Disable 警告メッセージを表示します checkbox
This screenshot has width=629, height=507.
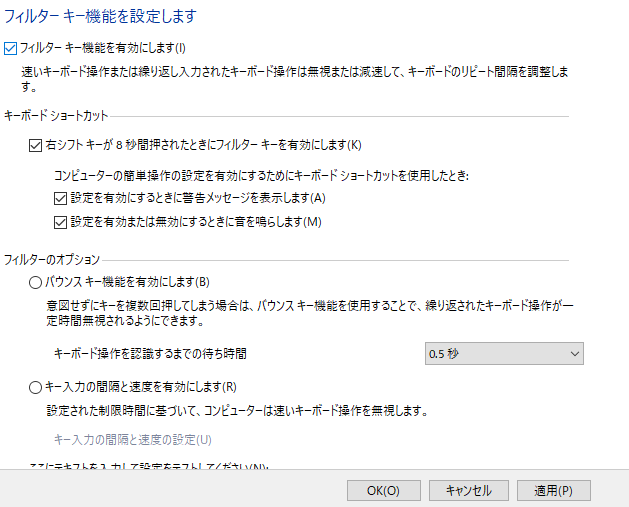pos(61,198)
